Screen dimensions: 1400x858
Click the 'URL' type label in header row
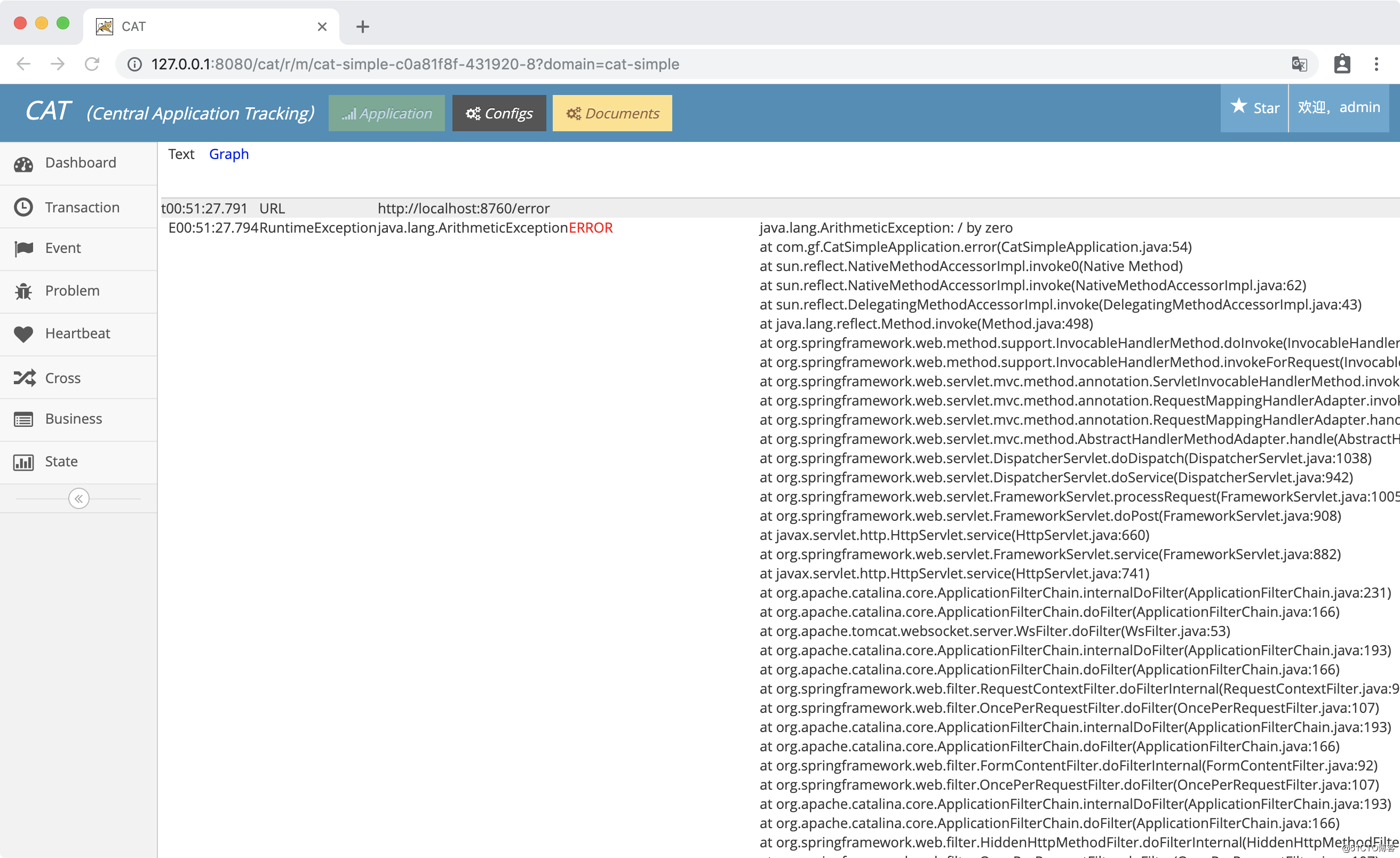[x=272, y=209]
